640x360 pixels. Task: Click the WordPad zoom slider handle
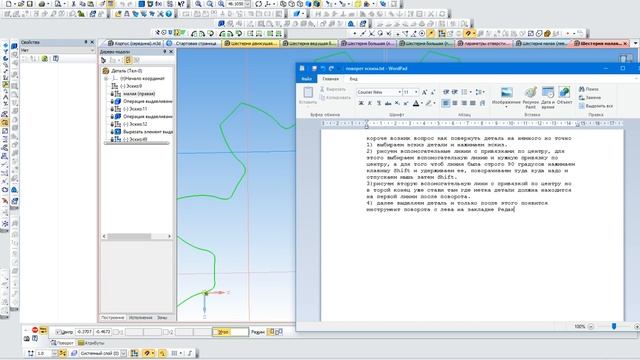tap(613, 326)
